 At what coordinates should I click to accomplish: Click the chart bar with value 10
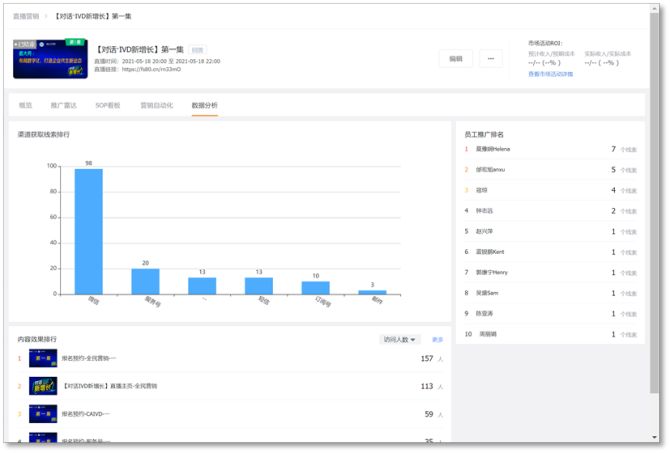316,287
